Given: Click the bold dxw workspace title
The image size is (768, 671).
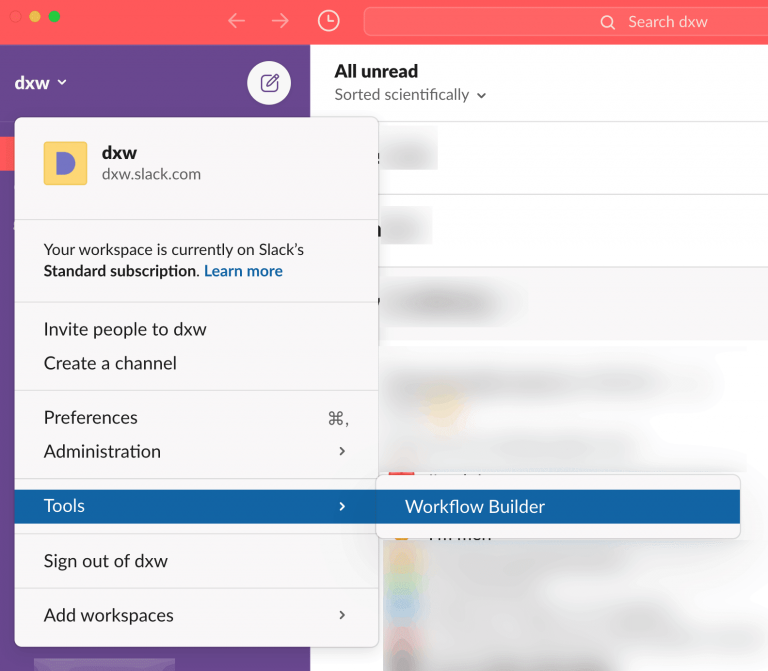Looking at the screenshot, I should pos(120,153).
